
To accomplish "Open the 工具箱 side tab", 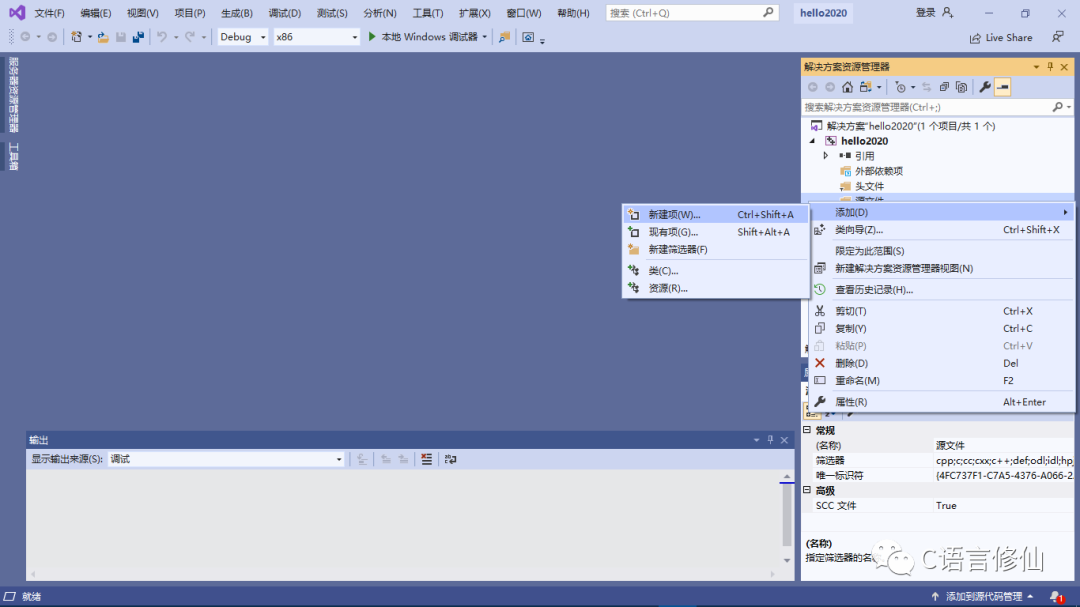I will [x=13, y=156].
